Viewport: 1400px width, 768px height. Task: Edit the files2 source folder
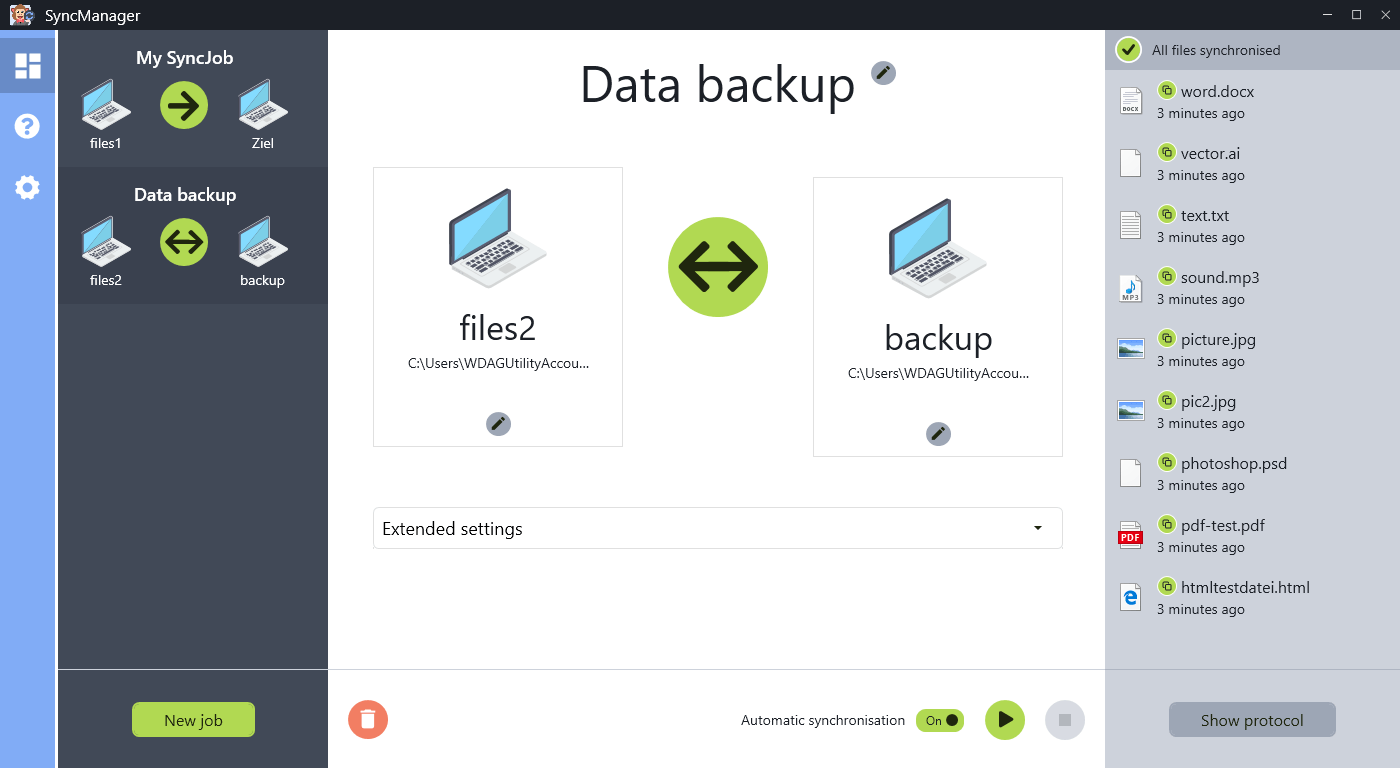[x=498, y=424]
